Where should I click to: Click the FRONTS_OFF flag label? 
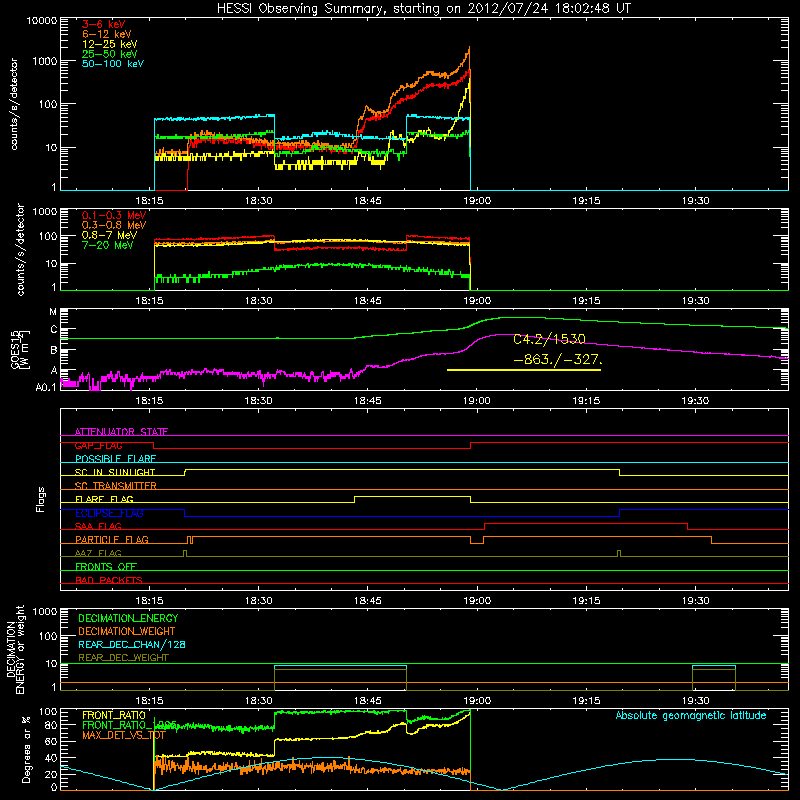pos(106,566)
